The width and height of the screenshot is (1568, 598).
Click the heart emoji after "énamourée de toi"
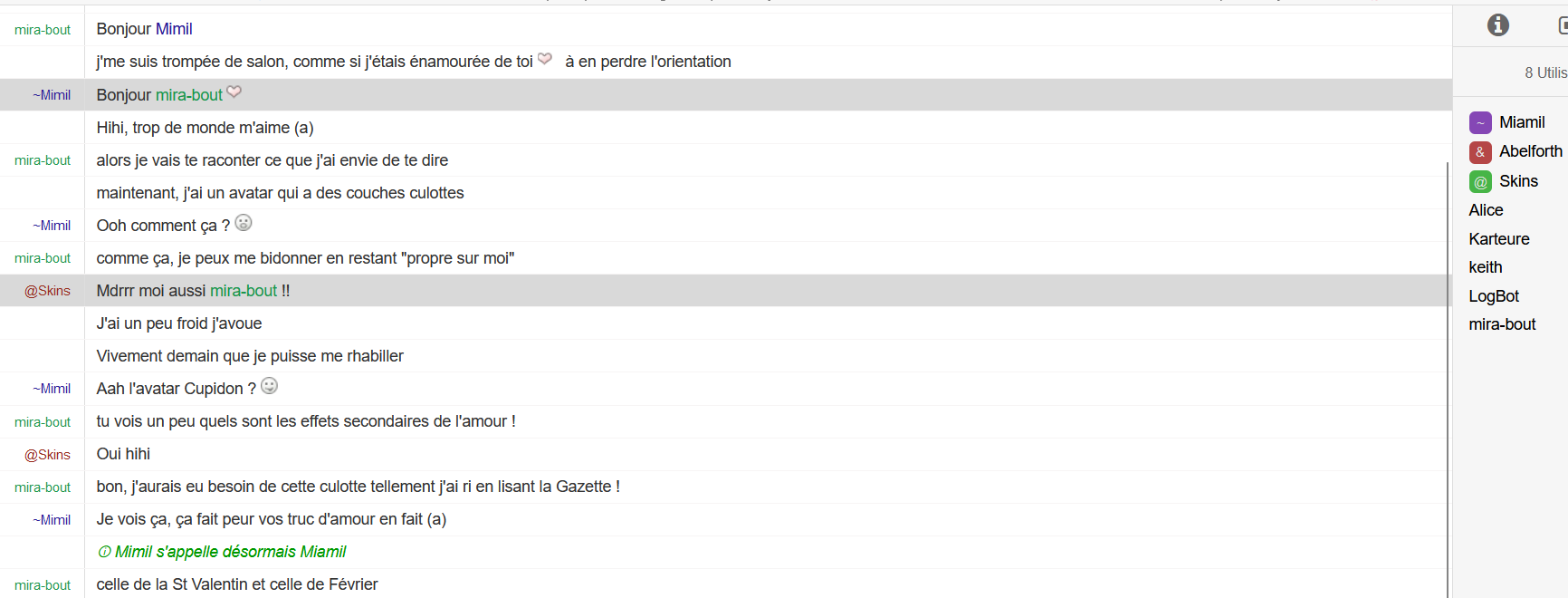coord(545,59)
